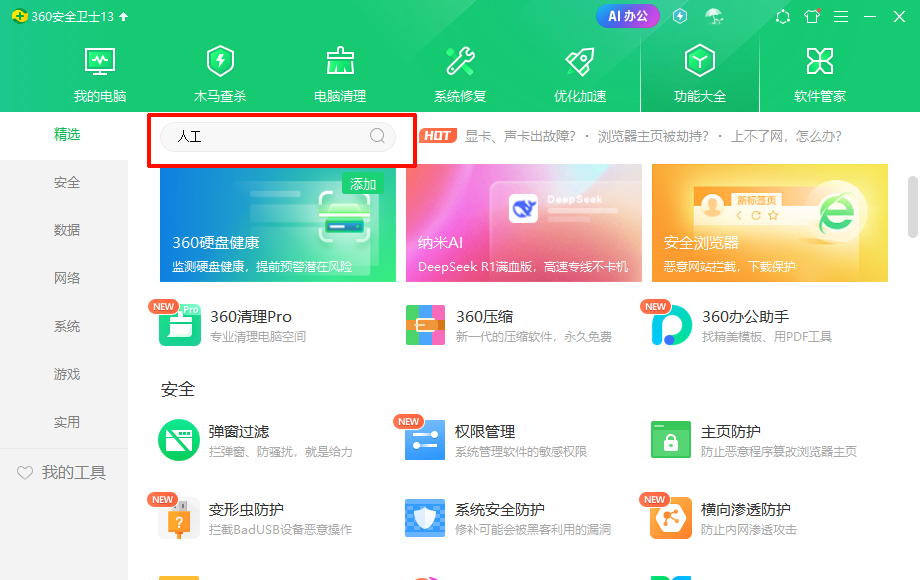Click text 专业清理电脑空间
The image size is (920, 580).
coord(258,337)
